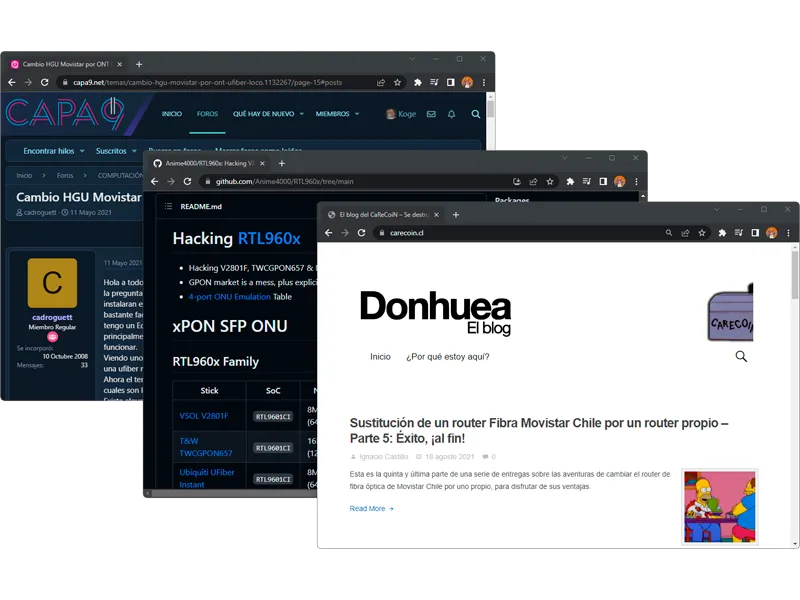Click the Read More link on the blog post
This screenshot has height=600, width=800.
(x=371, y=509)
